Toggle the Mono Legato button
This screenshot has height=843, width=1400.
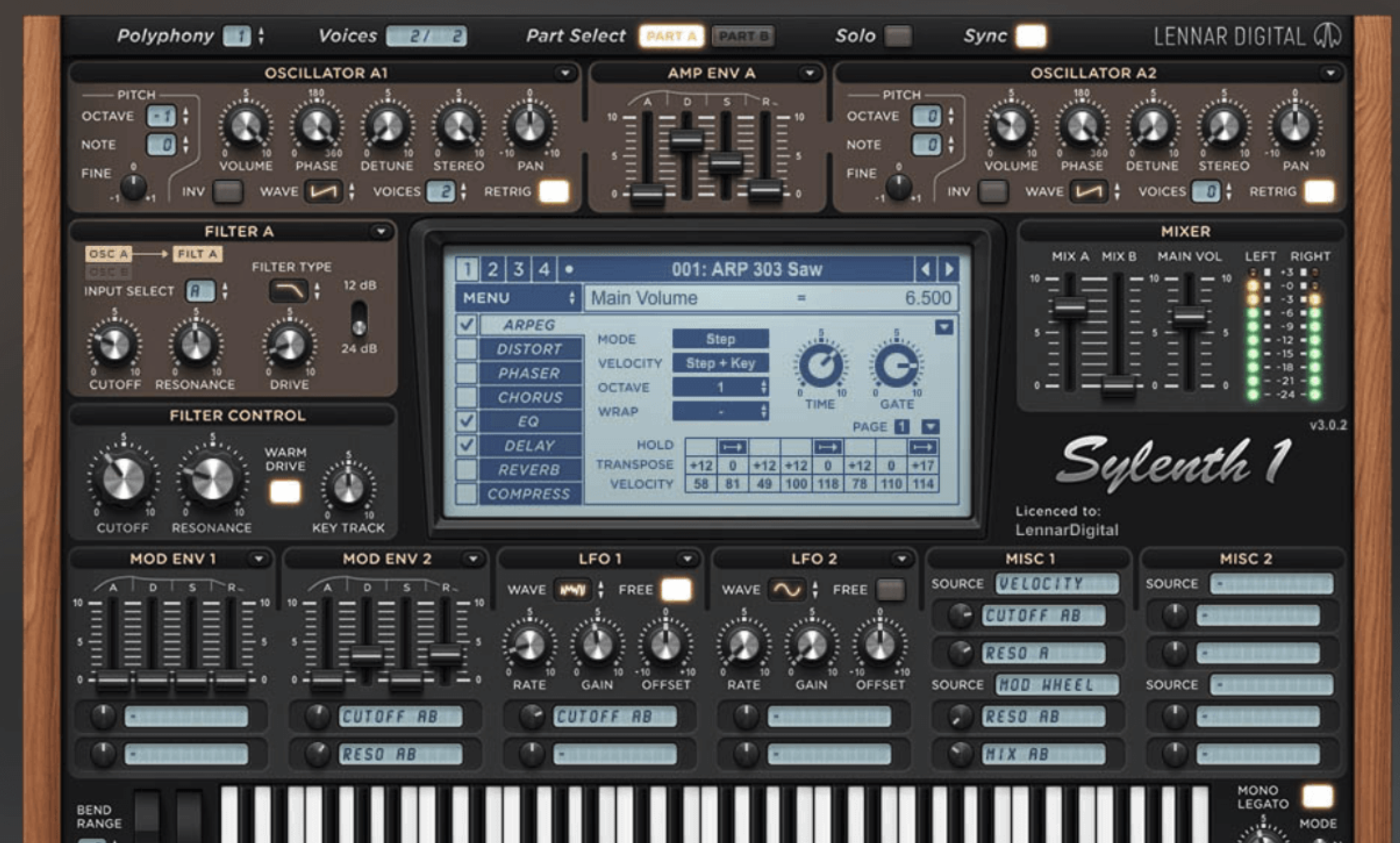1318,796
